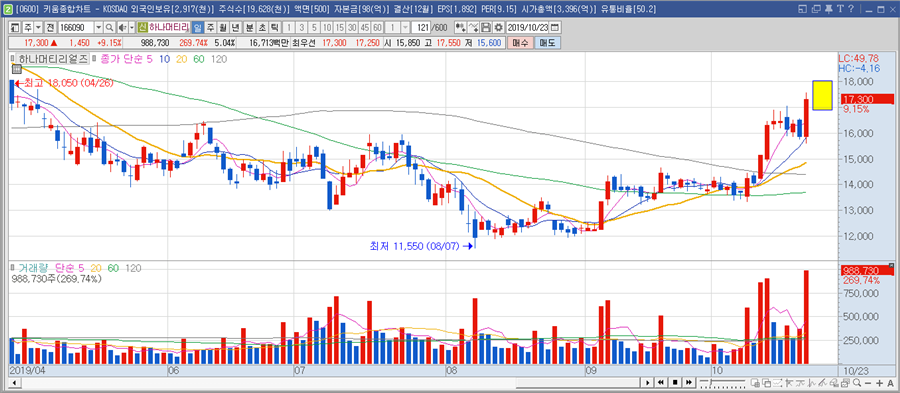
Task: Click the minus zoom-out icon at bottom
Action: [868, 383]
